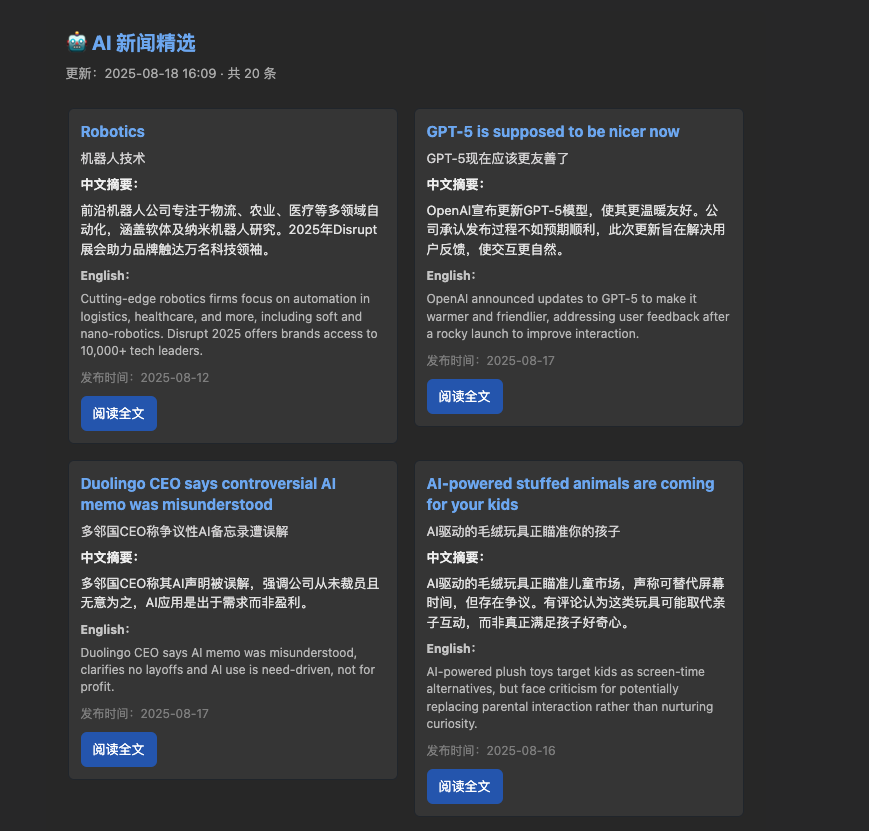Click 阅读全文 button in the Duolingo card

119,750
